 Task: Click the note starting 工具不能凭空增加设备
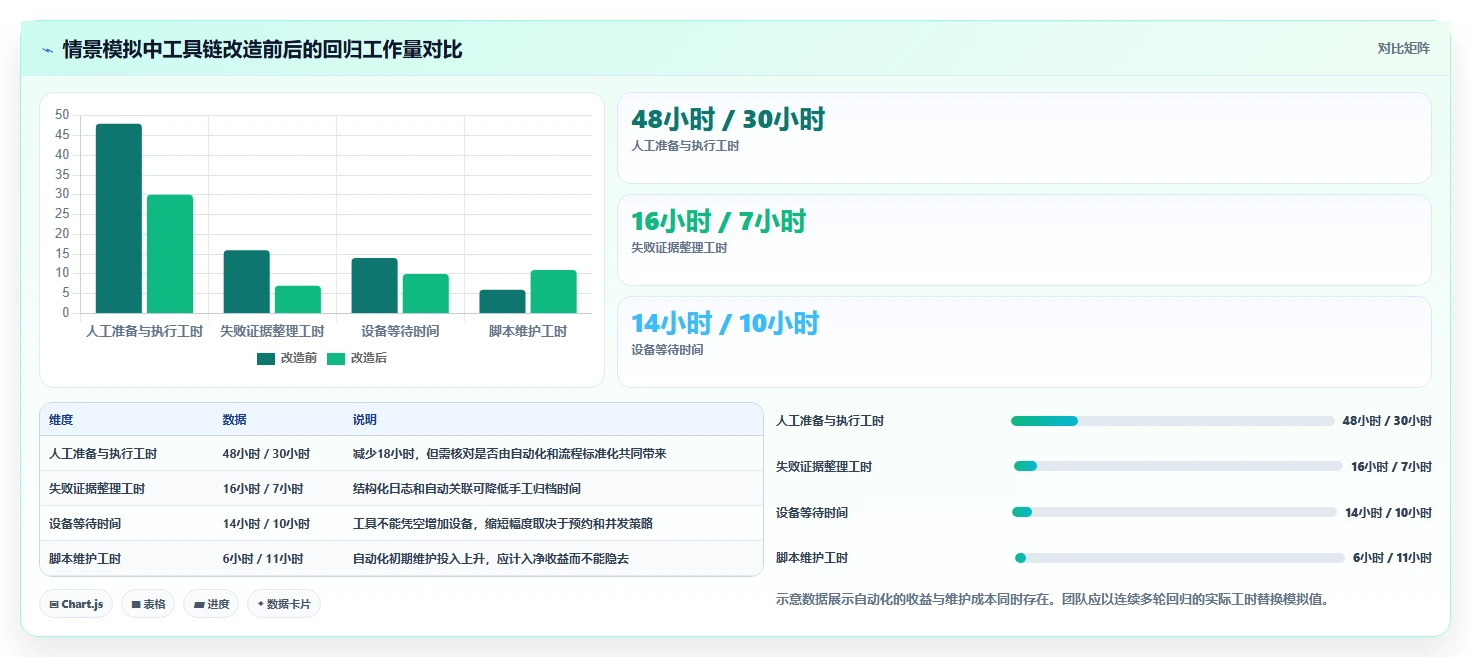point(503,524)
